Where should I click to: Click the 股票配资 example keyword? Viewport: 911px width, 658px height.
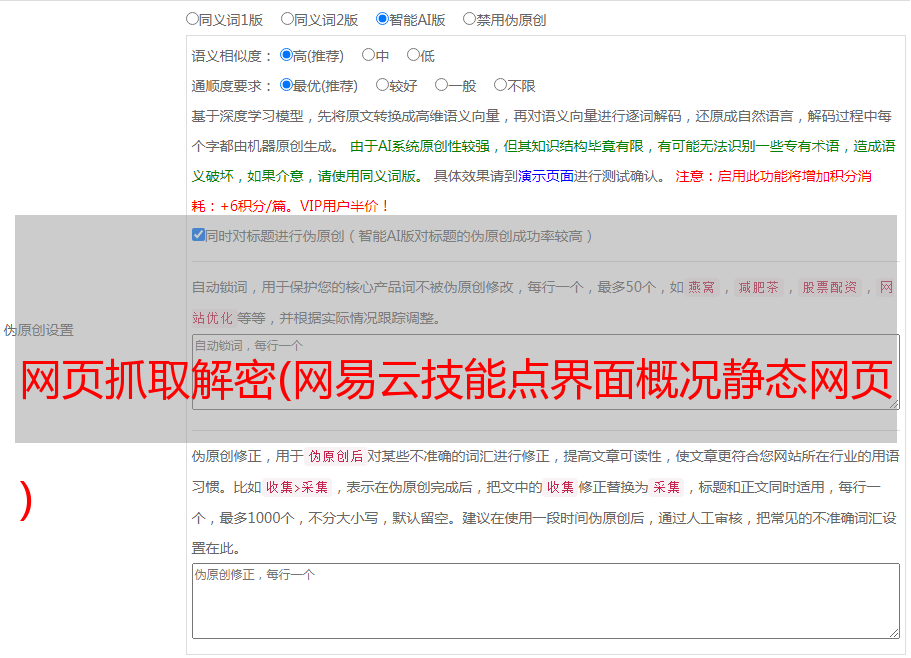tap(829, 287)
